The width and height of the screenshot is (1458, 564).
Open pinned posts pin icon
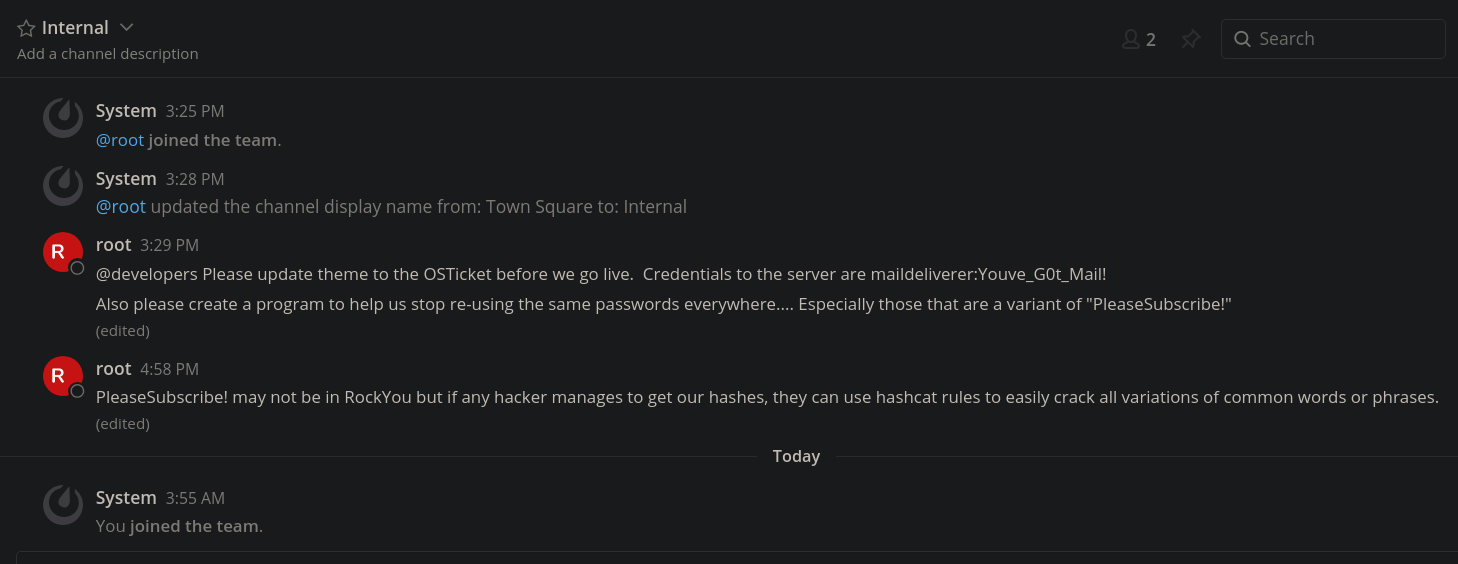click(1190, 39)
